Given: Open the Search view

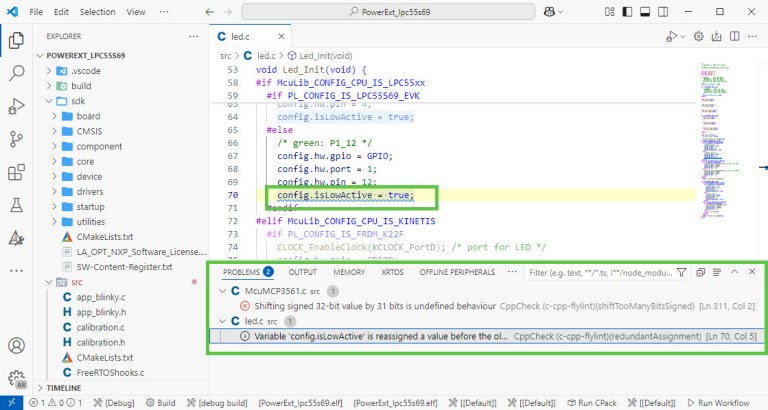Looking at the screenshot, I should coord(16,73).
